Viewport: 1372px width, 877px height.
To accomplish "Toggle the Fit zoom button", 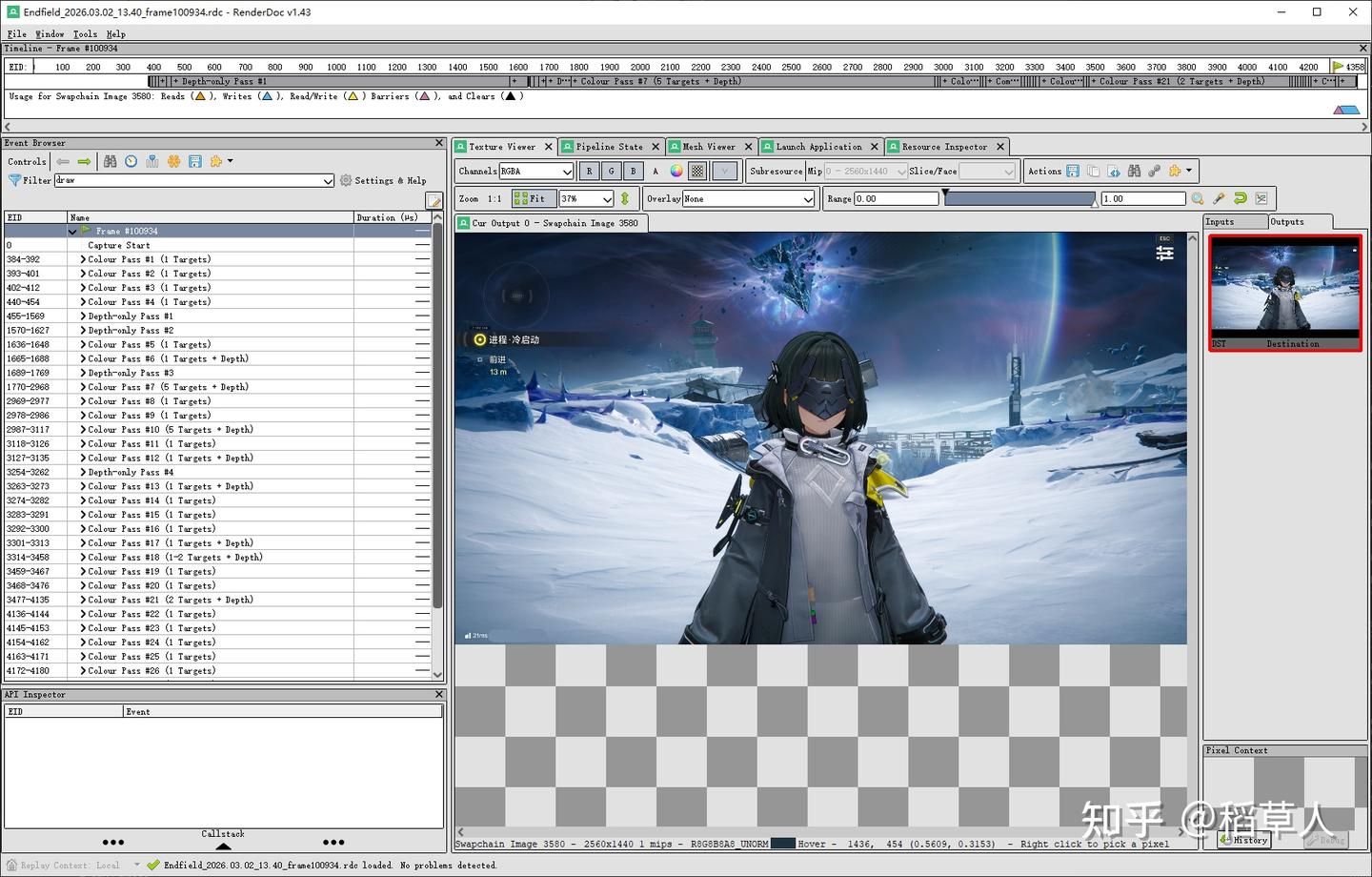I will (534, 198).
